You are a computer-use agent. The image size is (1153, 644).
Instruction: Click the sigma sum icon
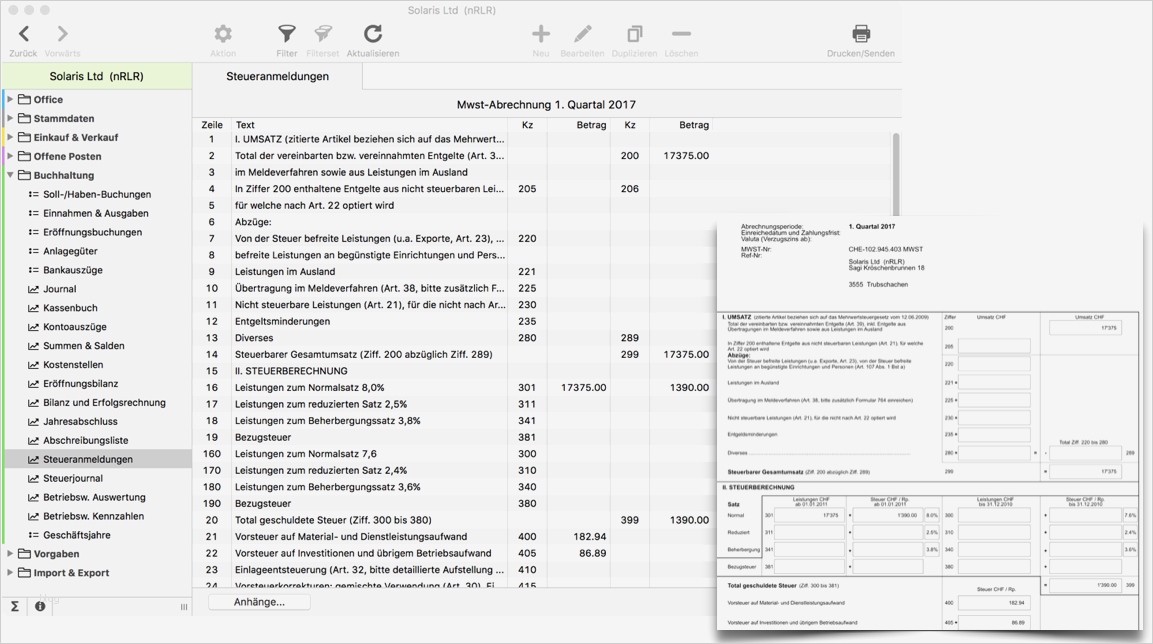point(15,607)
